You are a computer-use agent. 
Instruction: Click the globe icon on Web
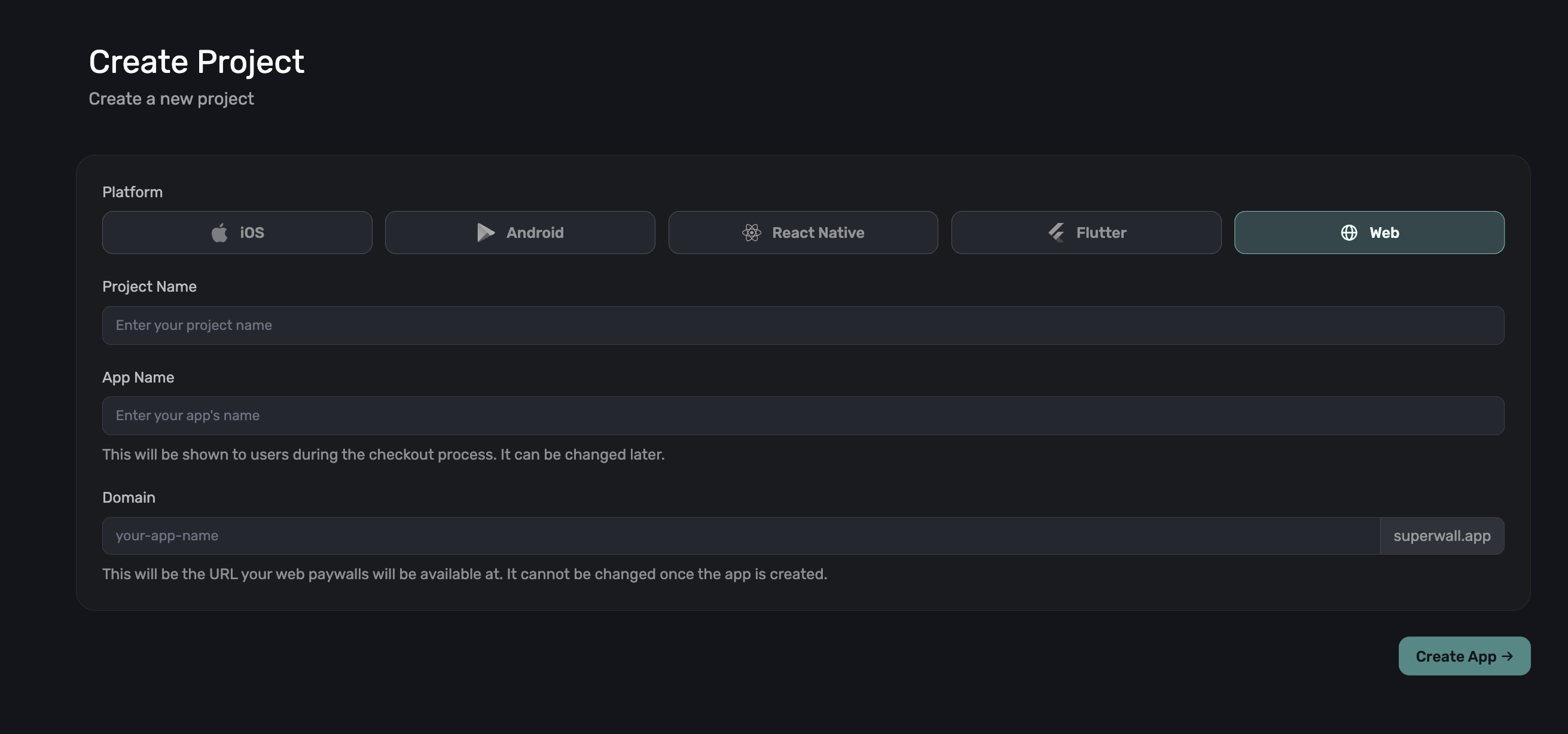click(1349, 233)
